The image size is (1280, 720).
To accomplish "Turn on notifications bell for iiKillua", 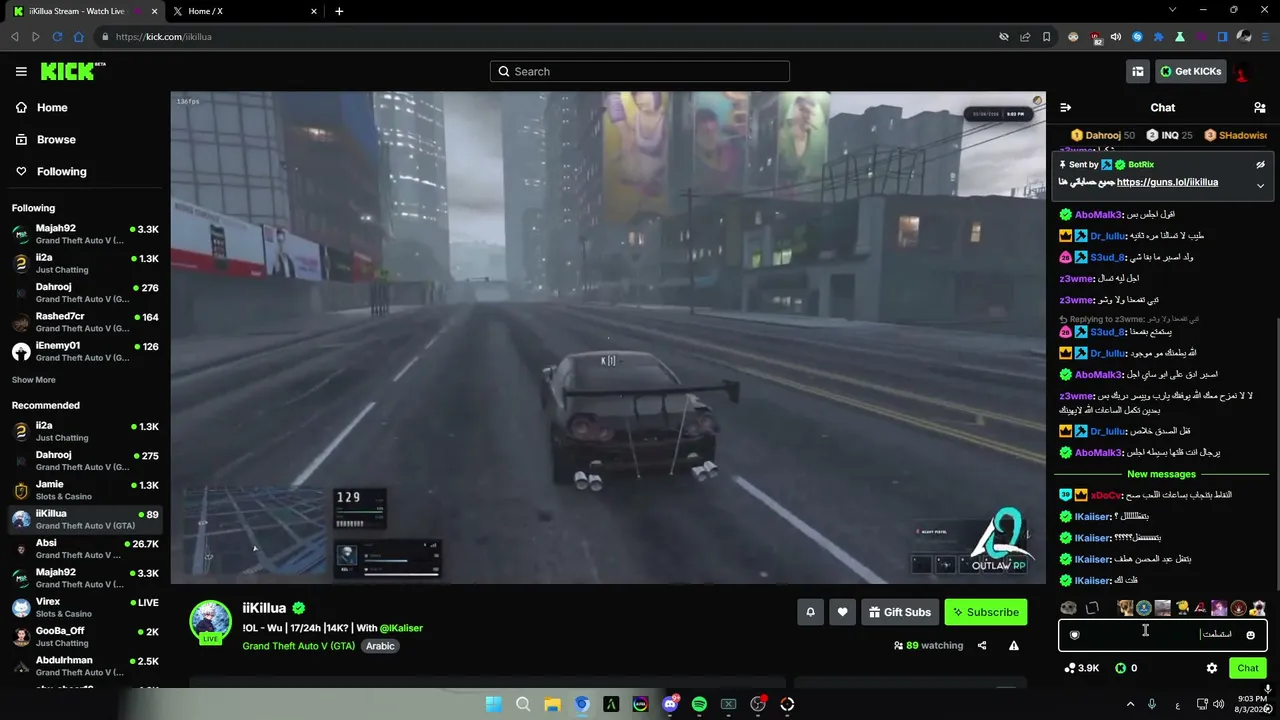I will point(811,612).
